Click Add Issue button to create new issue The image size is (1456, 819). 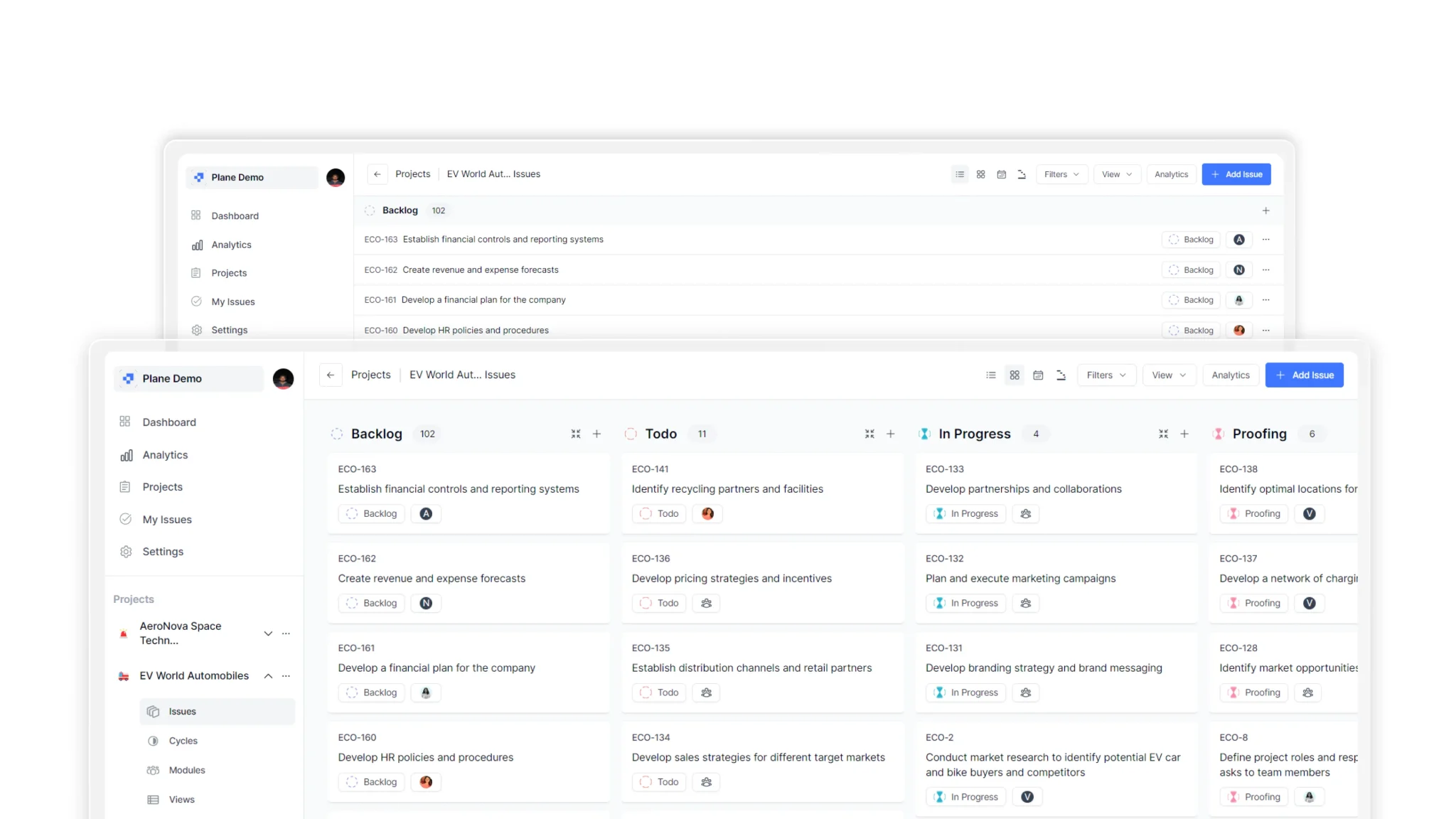(x=1305, y=375)
